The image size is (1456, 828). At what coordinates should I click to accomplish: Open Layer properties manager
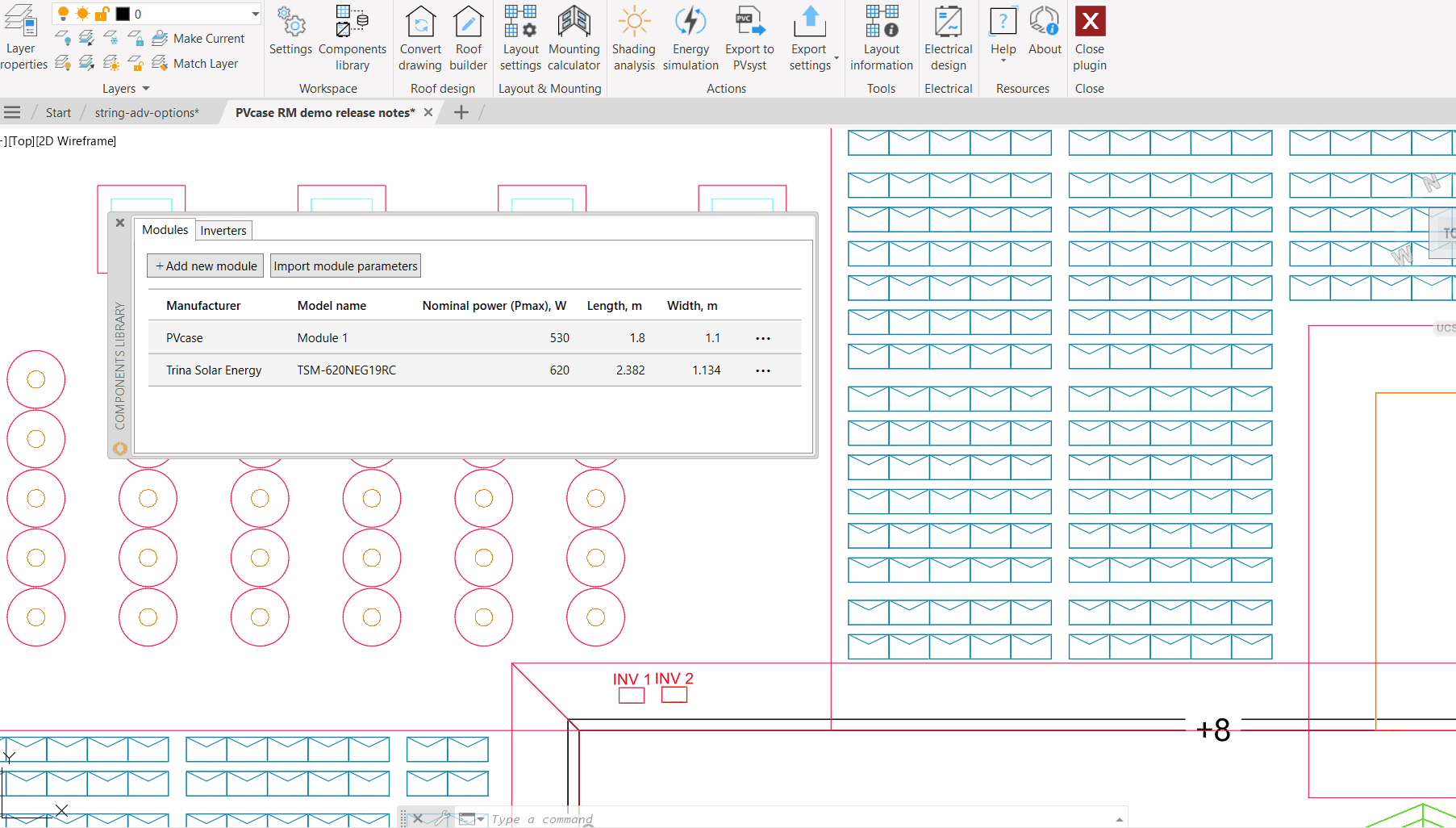coord(22,37)
